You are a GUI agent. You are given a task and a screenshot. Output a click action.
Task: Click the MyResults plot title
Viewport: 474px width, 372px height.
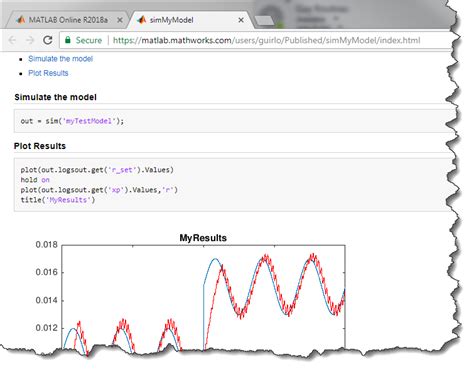point(203,238)
